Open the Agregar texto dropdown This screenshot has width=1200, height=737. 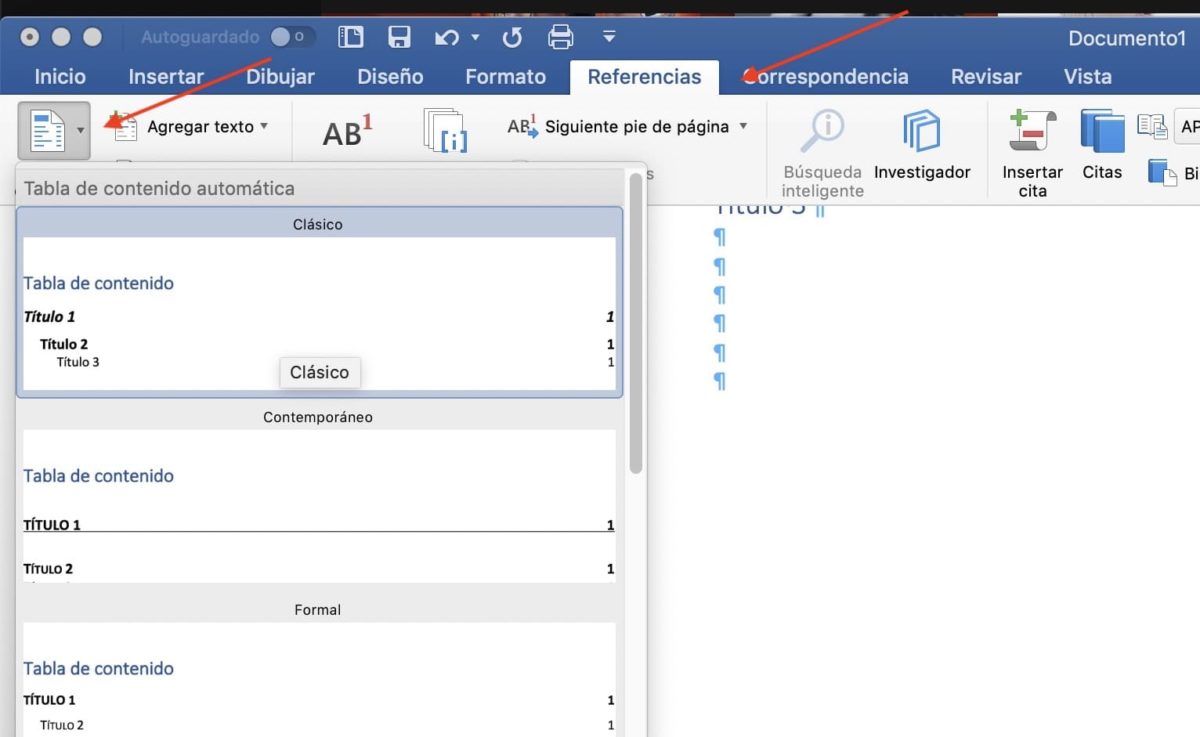(263, 127)
